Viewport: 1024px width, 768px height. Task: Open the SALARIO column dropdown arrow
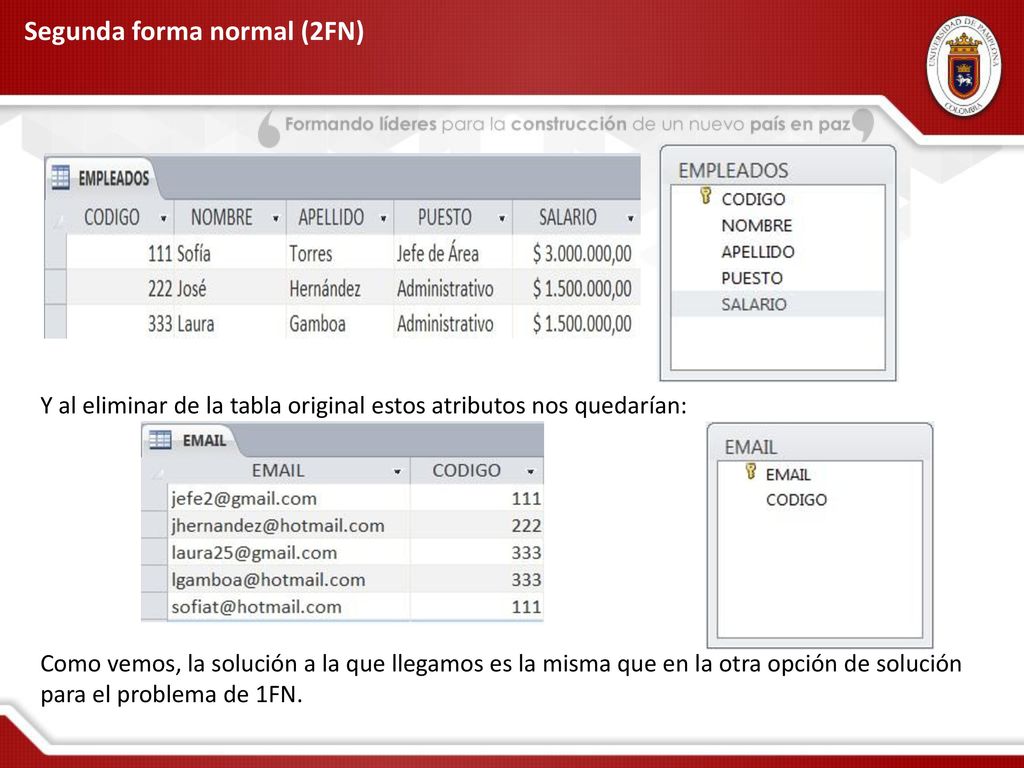[630, 219]
